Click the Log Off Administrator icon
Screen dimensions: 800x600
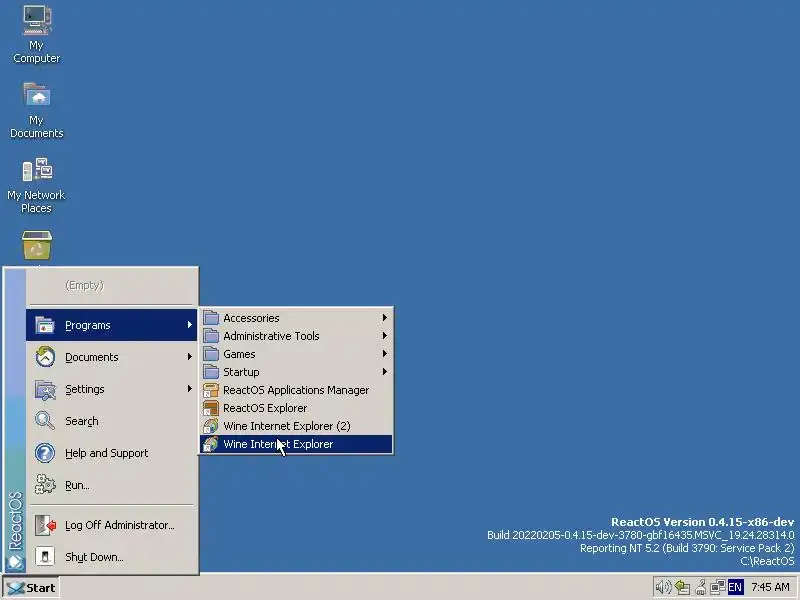pyautogui.click(x=45, y=525)
